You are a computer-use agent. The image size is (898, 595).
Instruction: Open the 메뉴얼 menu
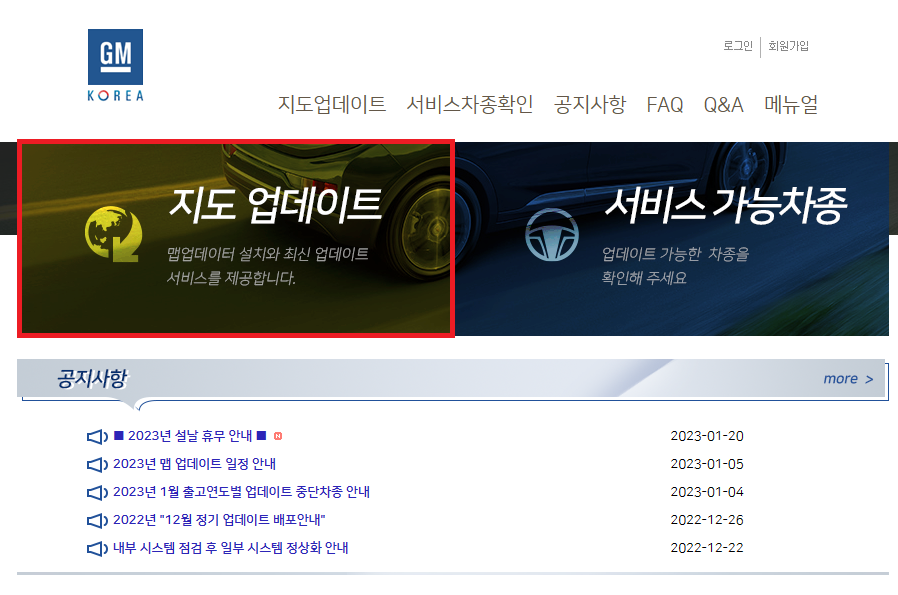(791, 104)
